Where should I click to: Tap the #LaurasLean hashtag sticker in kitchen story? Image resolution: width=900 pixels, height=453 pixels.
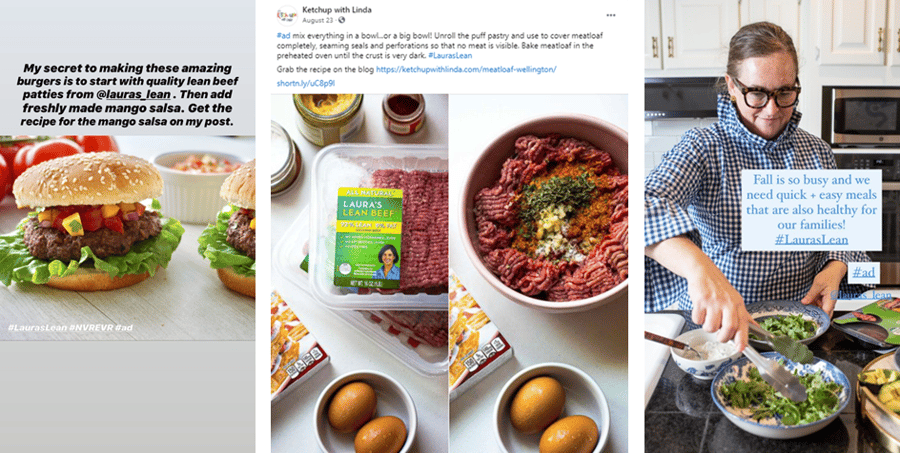[811, 239]
